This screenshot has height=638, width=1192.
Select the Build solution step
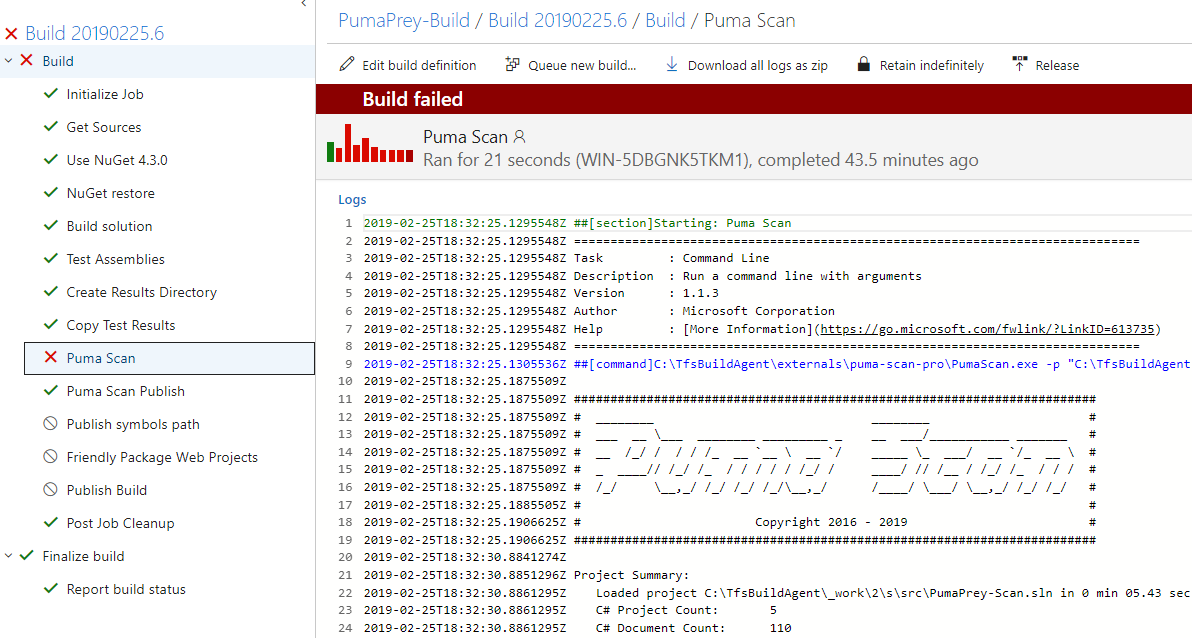tap(109, 226)
